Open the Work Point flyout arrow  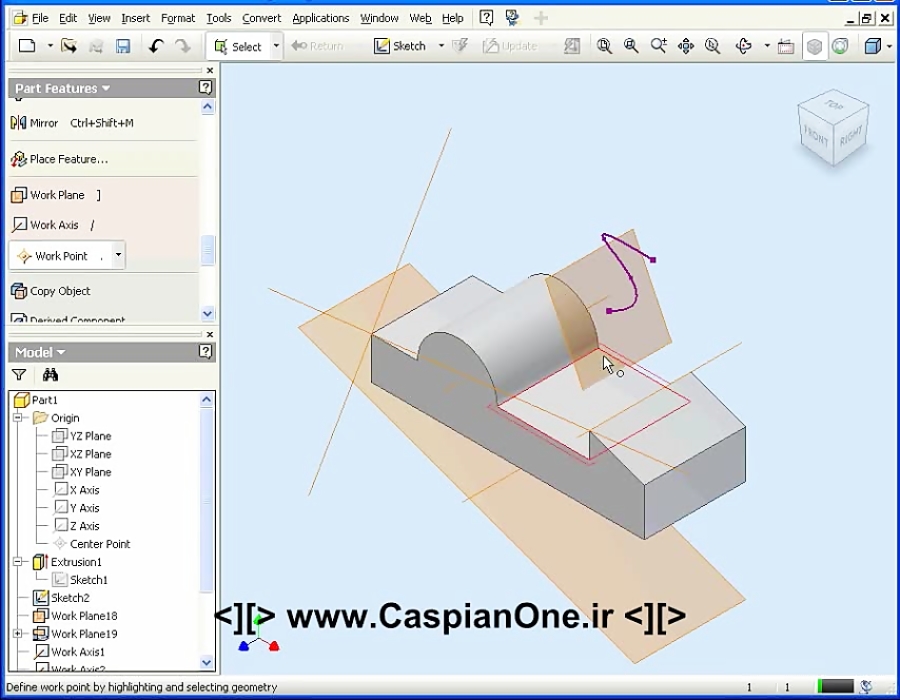coord(118,255)
